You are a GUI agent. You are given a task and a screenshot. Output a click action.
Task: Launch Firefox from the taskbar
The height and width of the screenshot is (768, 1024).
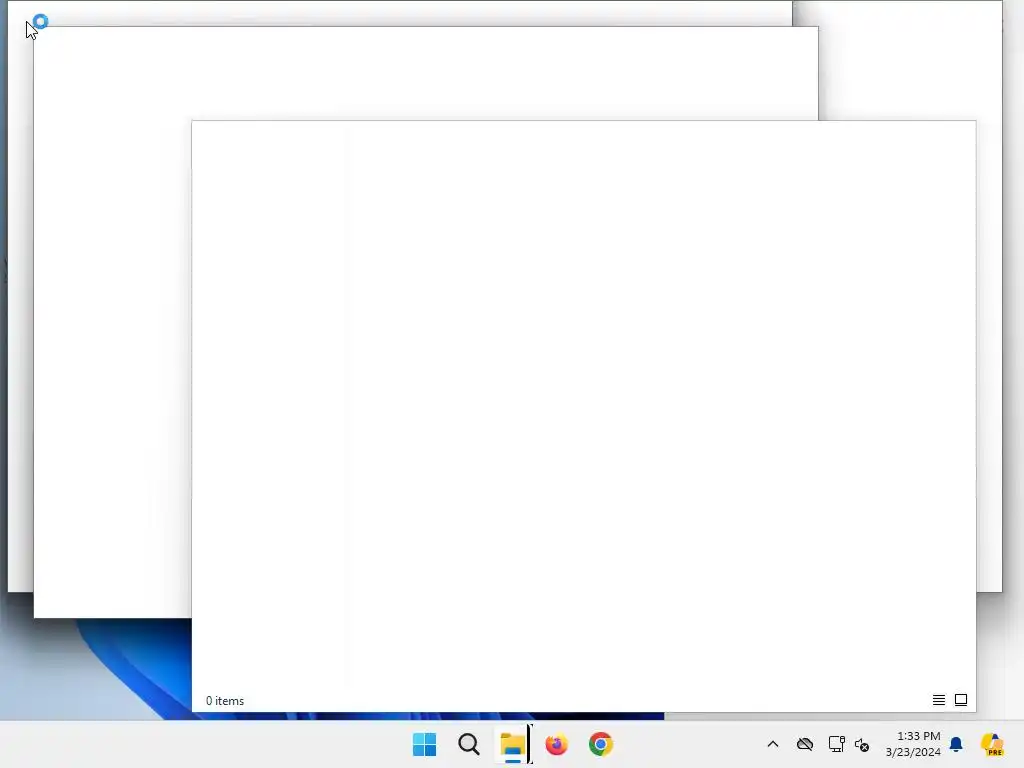(x=556, y=744)
